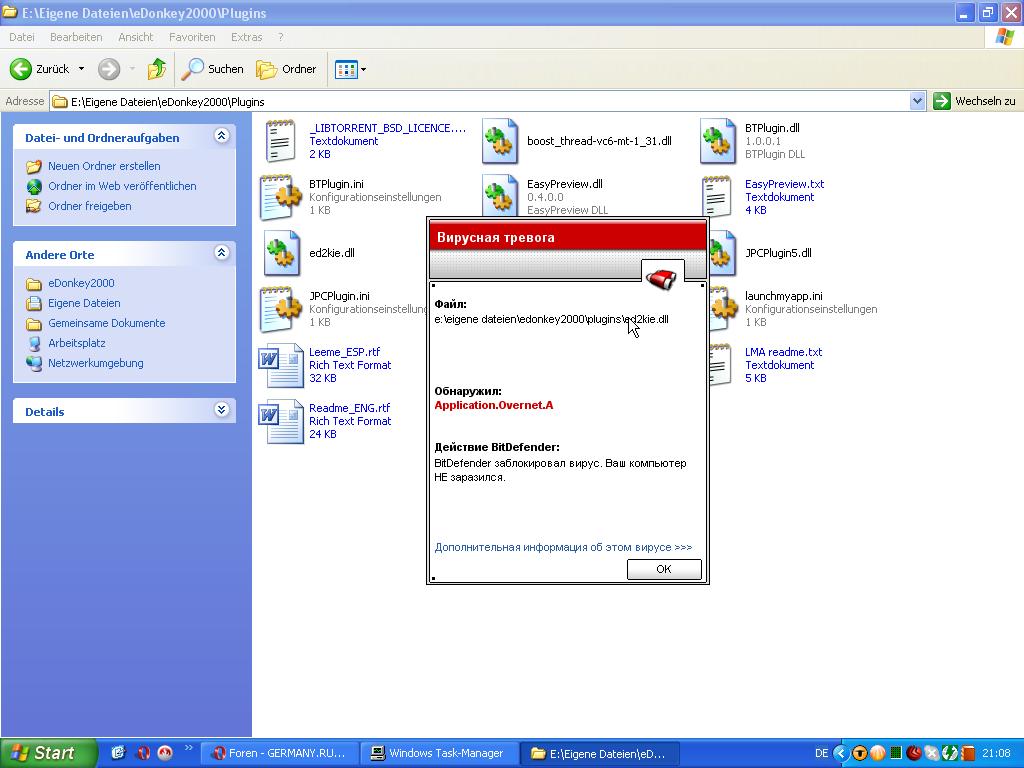Click the red flame quick launch icon
This screenshot has height=768, width=1024.
coord(165,753)
